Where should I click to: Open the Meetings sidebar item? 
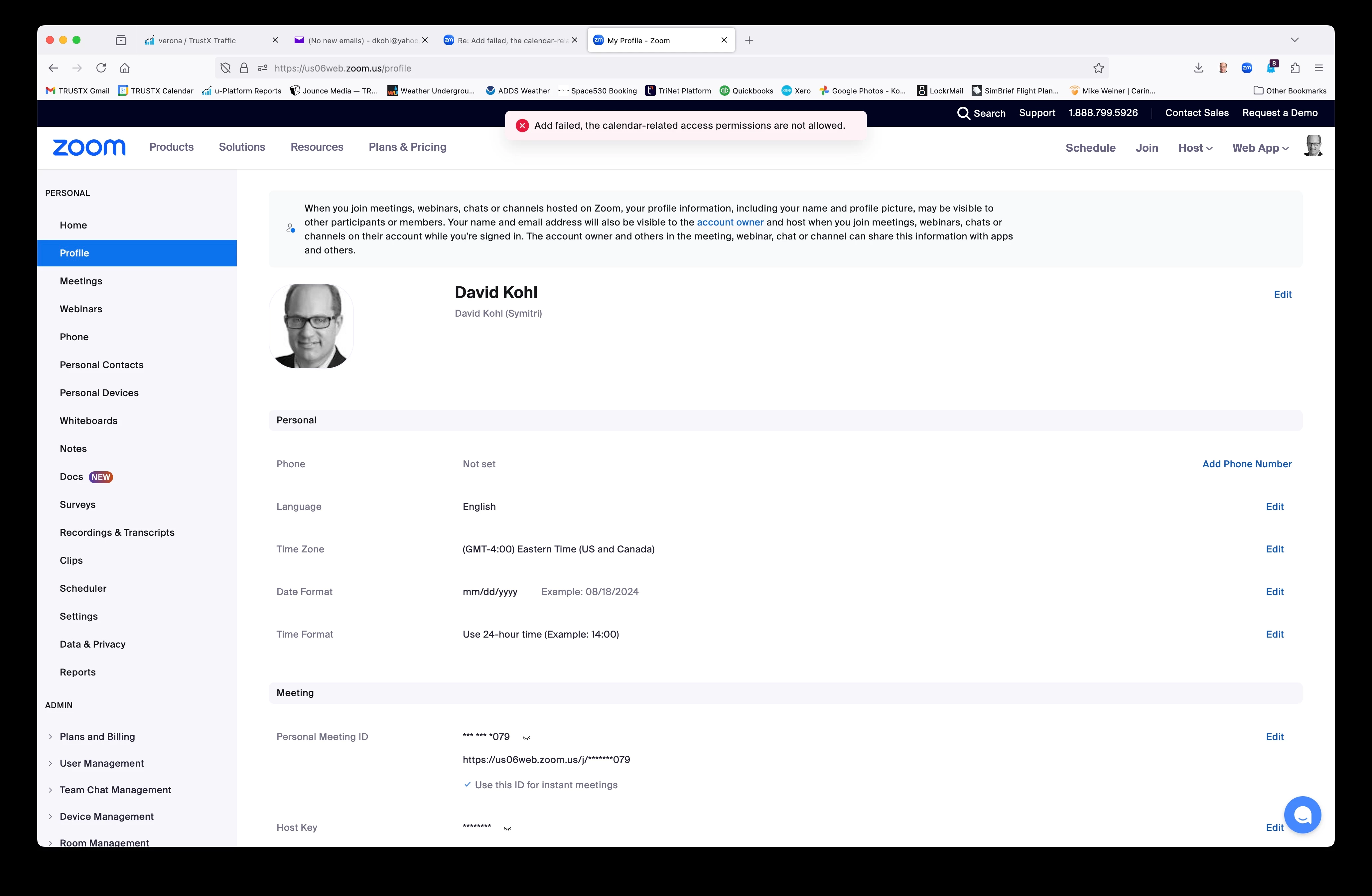coord(81,281)
